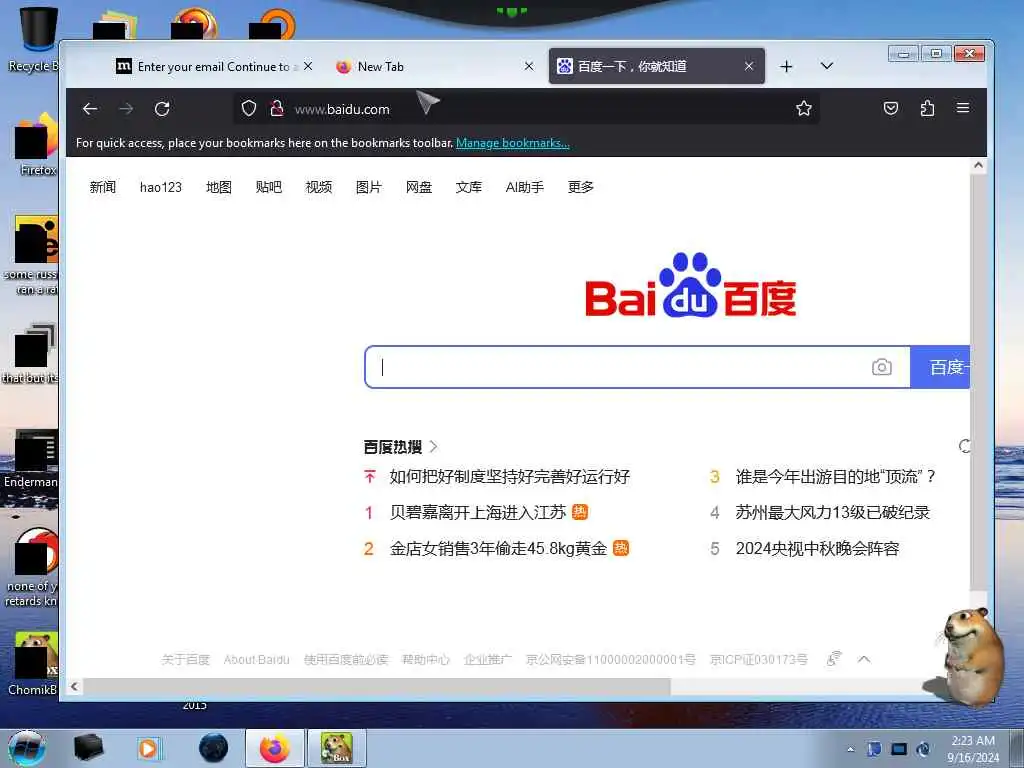Screen dimensions: 1024x768
Task: Open Firefox hamburger application menu
Action: (963, 108)
